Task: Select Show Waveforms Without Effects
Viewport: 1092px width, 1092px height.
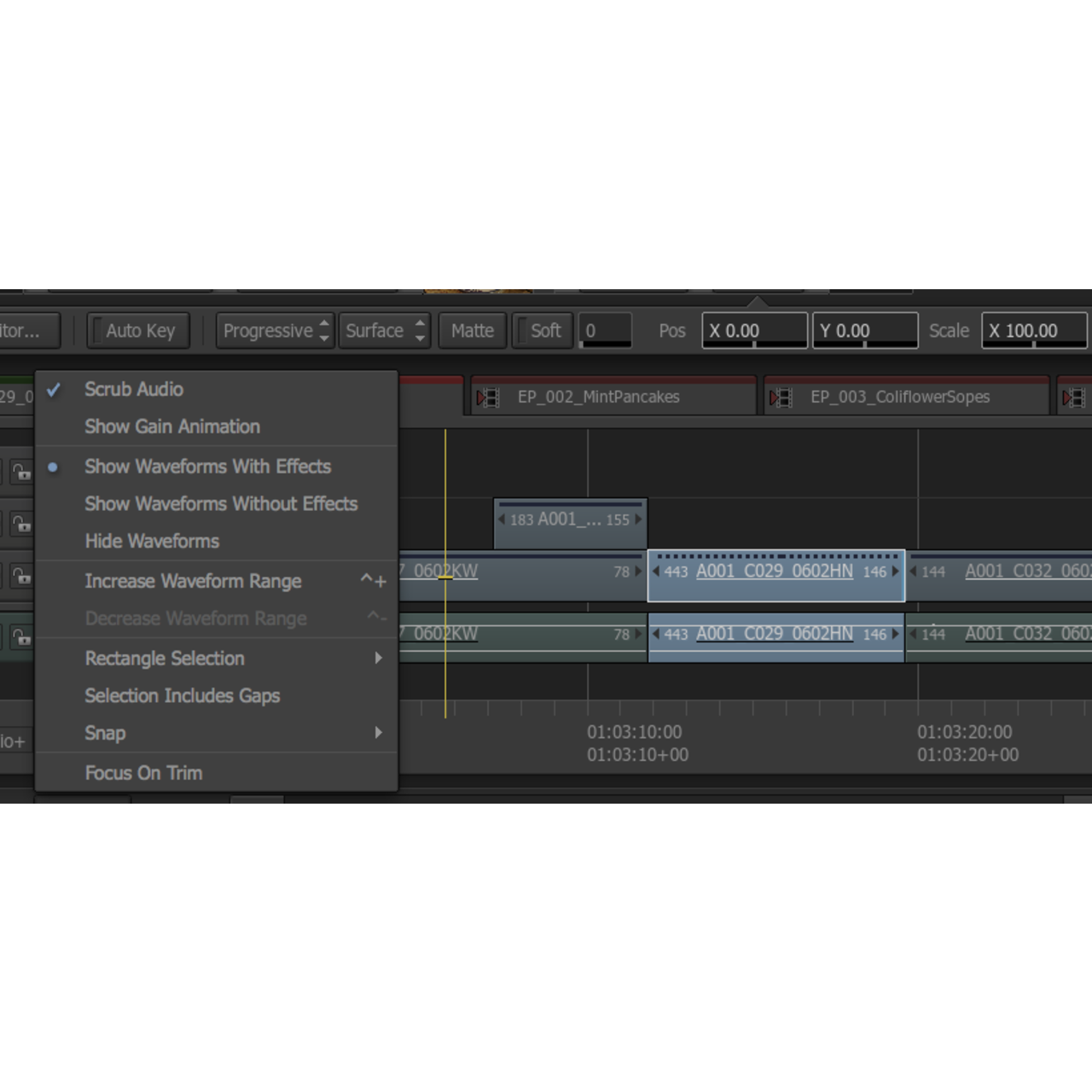Action: click(221, 503)
